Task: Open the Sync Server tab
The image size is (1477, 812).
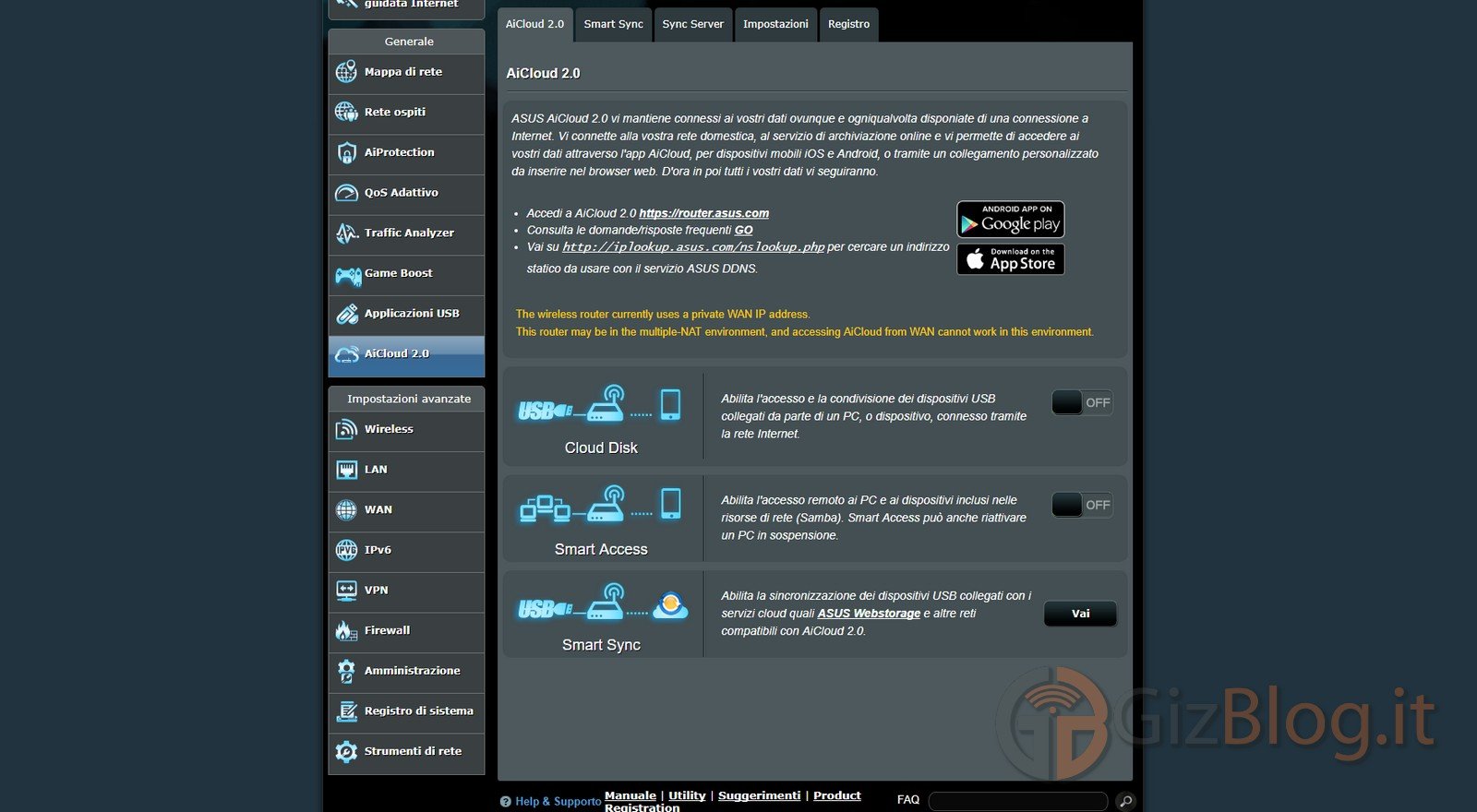Action: [x=692, y=25]
